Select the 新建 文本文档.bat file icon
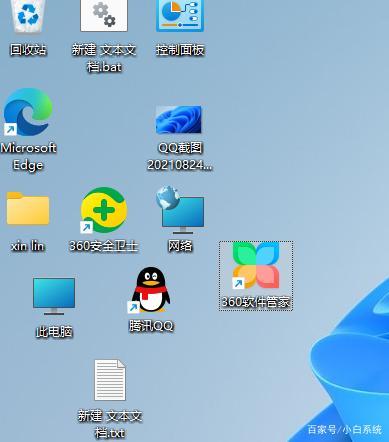The height and width of the screenshot is (442, 389). coord(104,15)
